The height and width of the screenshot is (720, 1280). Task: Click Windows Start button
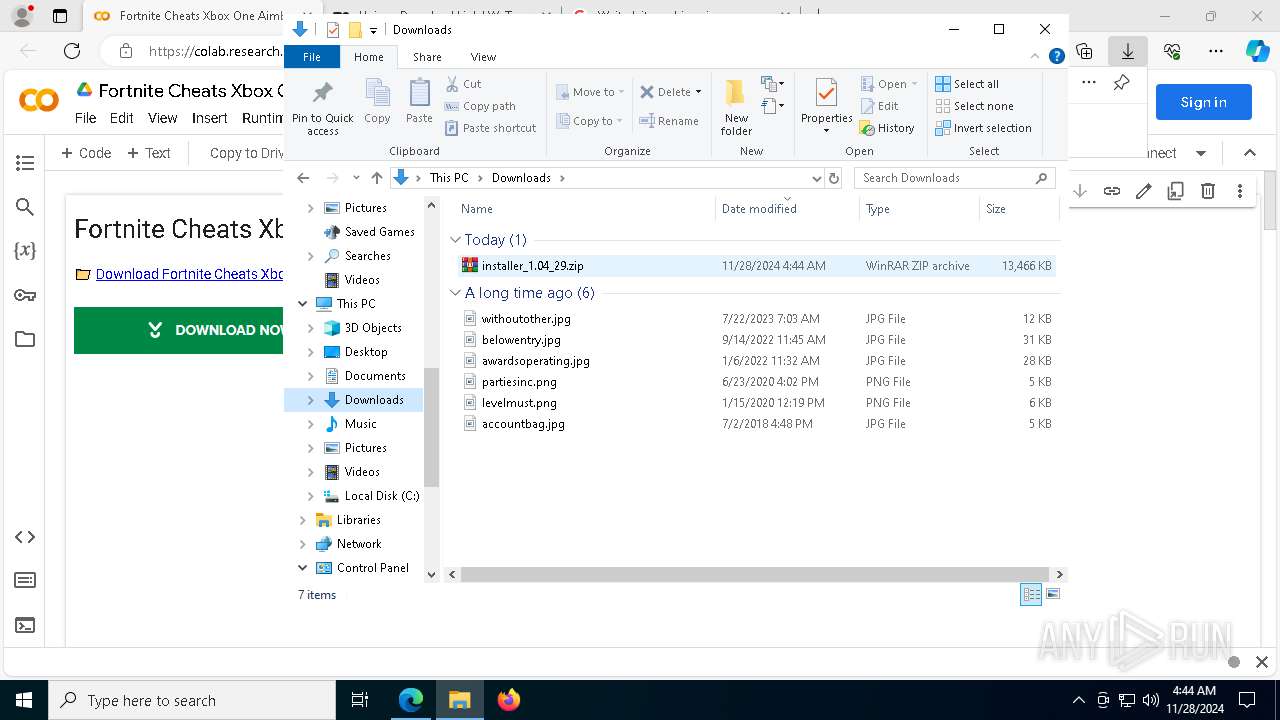[24, 700]
